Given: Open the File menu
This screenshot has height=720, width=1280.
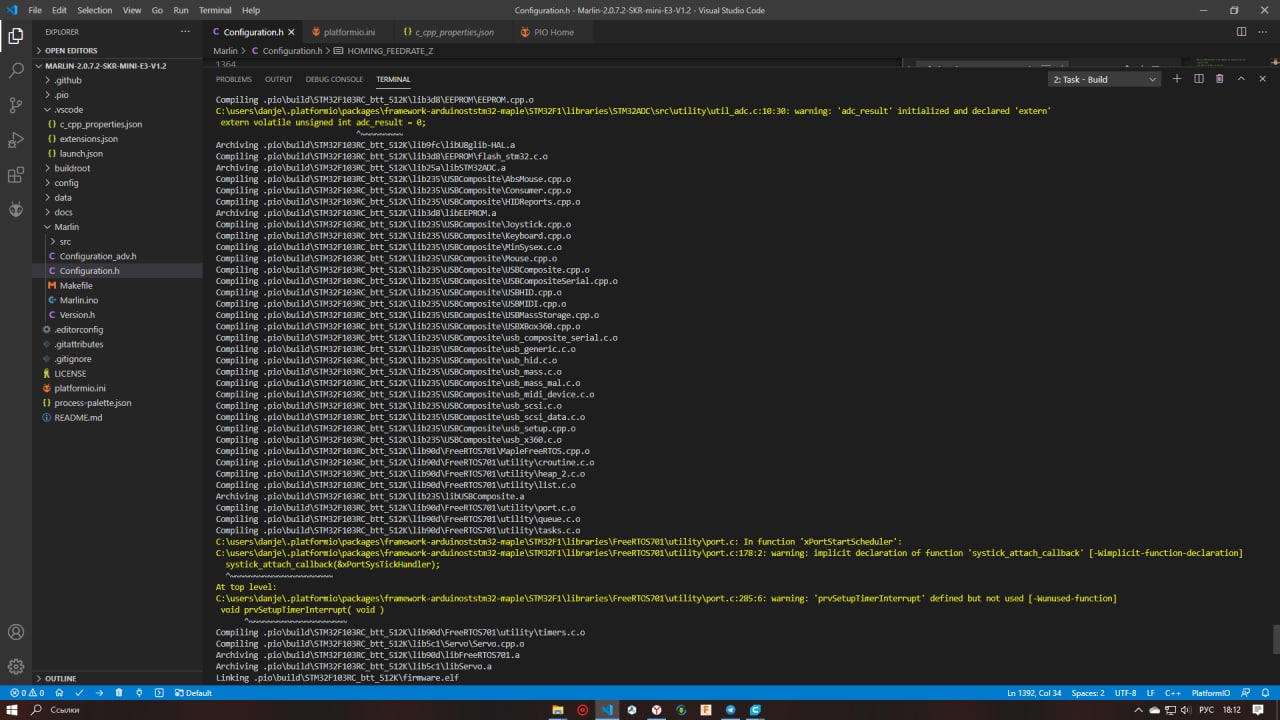Looking at the screenshot, I should (35, 10).
